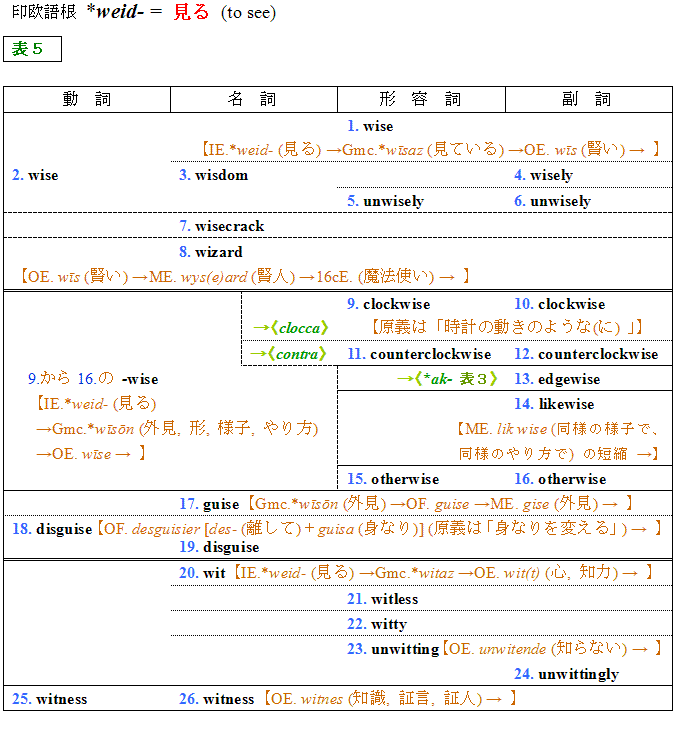This screenshot has width=676, height=734.
Task: Click entry 21. witless
Action: [382, 599]
